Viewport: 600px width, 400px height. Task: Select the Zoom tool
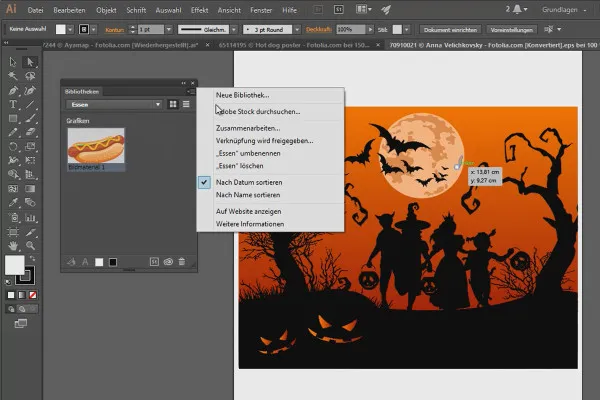coord(30,245)
